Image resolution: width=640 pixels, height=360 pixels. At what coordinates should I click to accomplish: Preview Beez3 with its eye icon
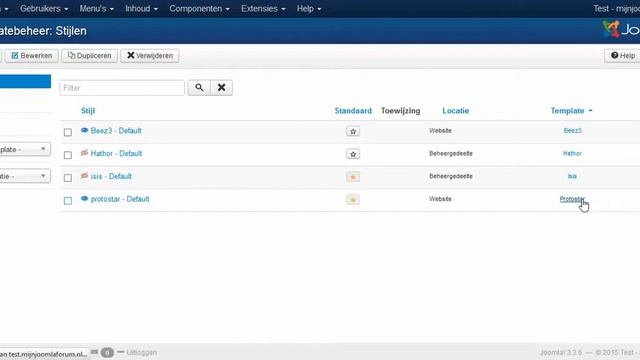(x=84, y=130)
